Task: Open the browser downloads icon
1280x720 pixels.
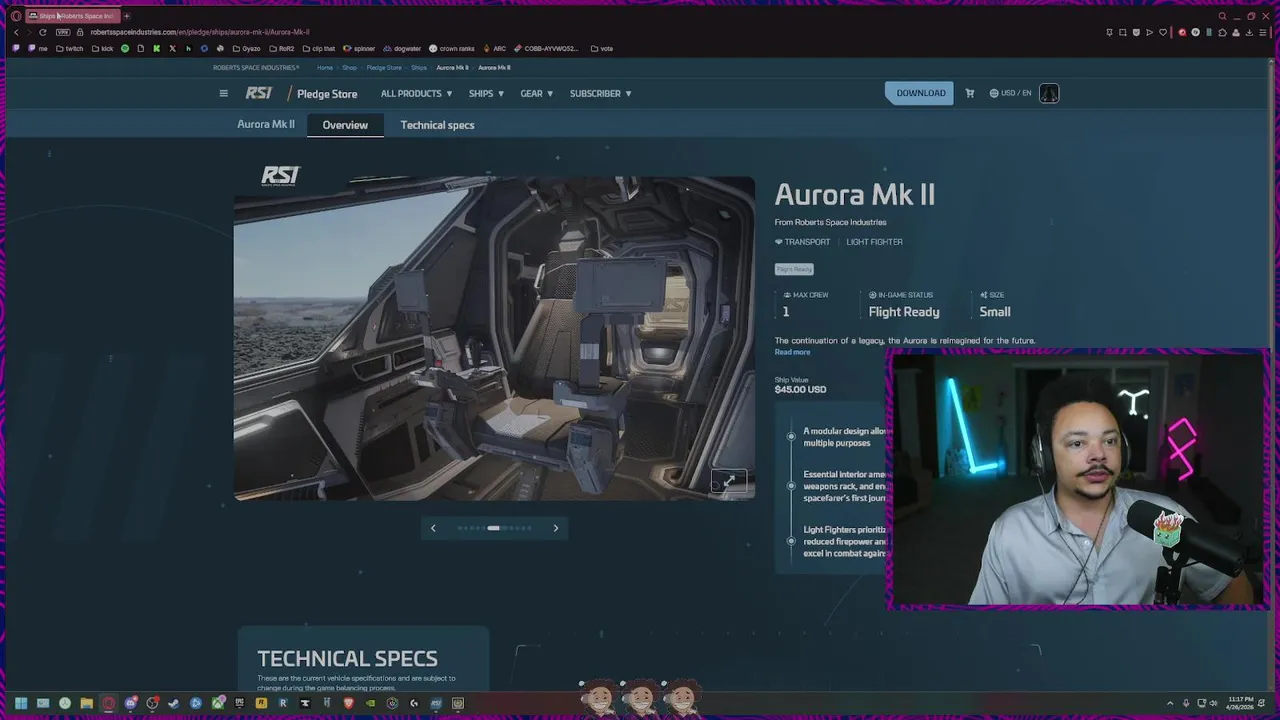Action: pyautogui.click(x=1249, y=32)
